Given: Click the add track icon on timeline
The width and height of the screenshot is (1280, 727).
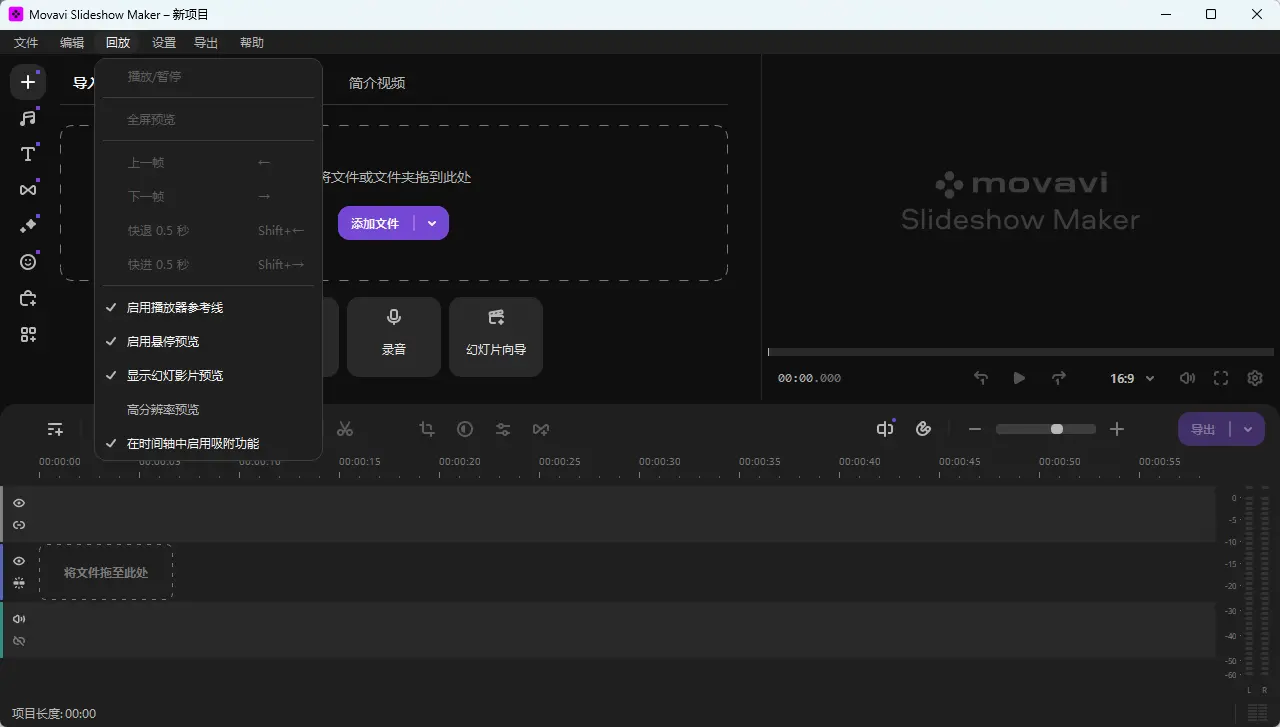Looking at the screenshot, I should (55, 429).
